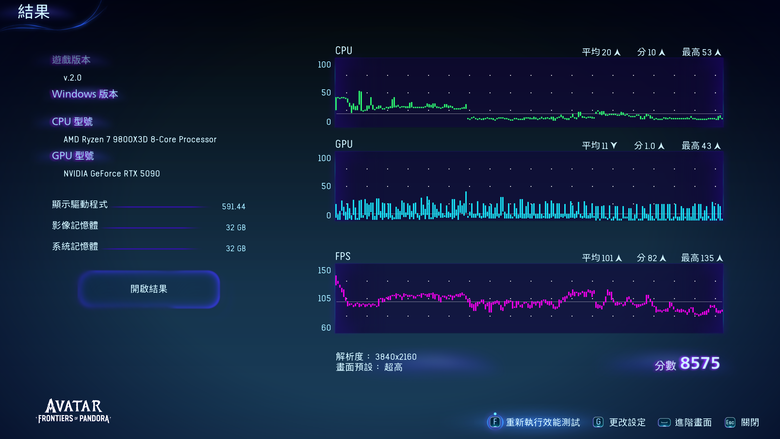This screenshot has width=780, height=439.
Task: Click the 結果 page title
Action: coord(34,11)
